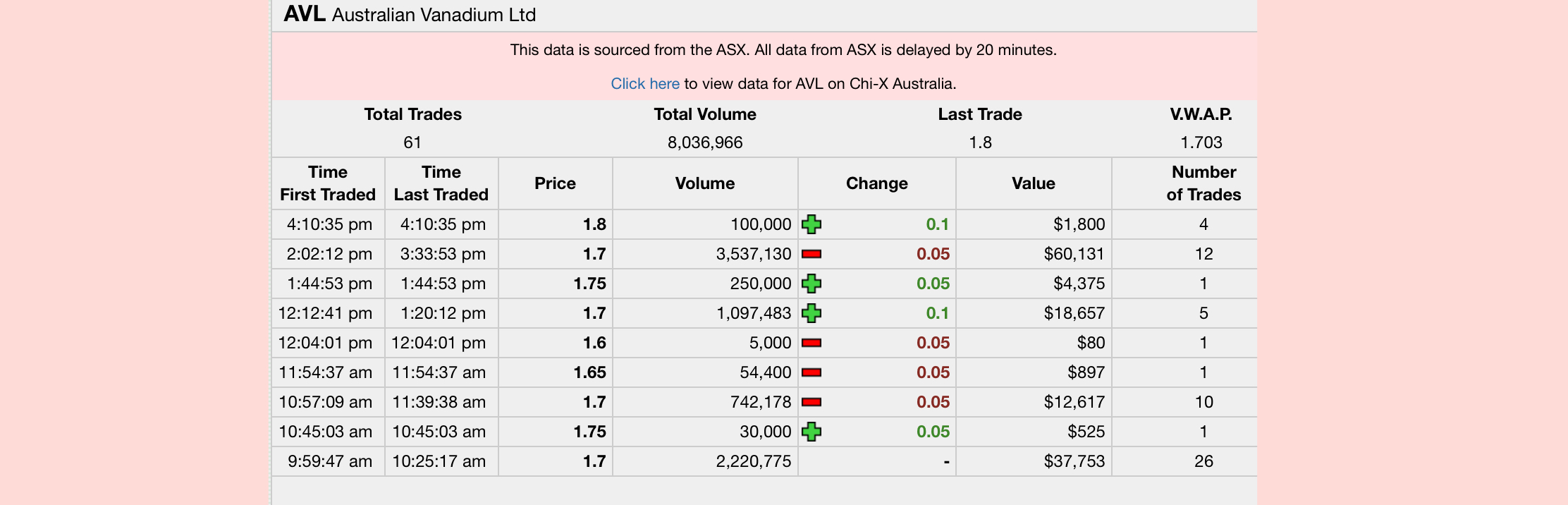Viewport: 1568px width, 505px height.
Task: Select the 11:39:38 am last traded time
Action: (439, 402)
